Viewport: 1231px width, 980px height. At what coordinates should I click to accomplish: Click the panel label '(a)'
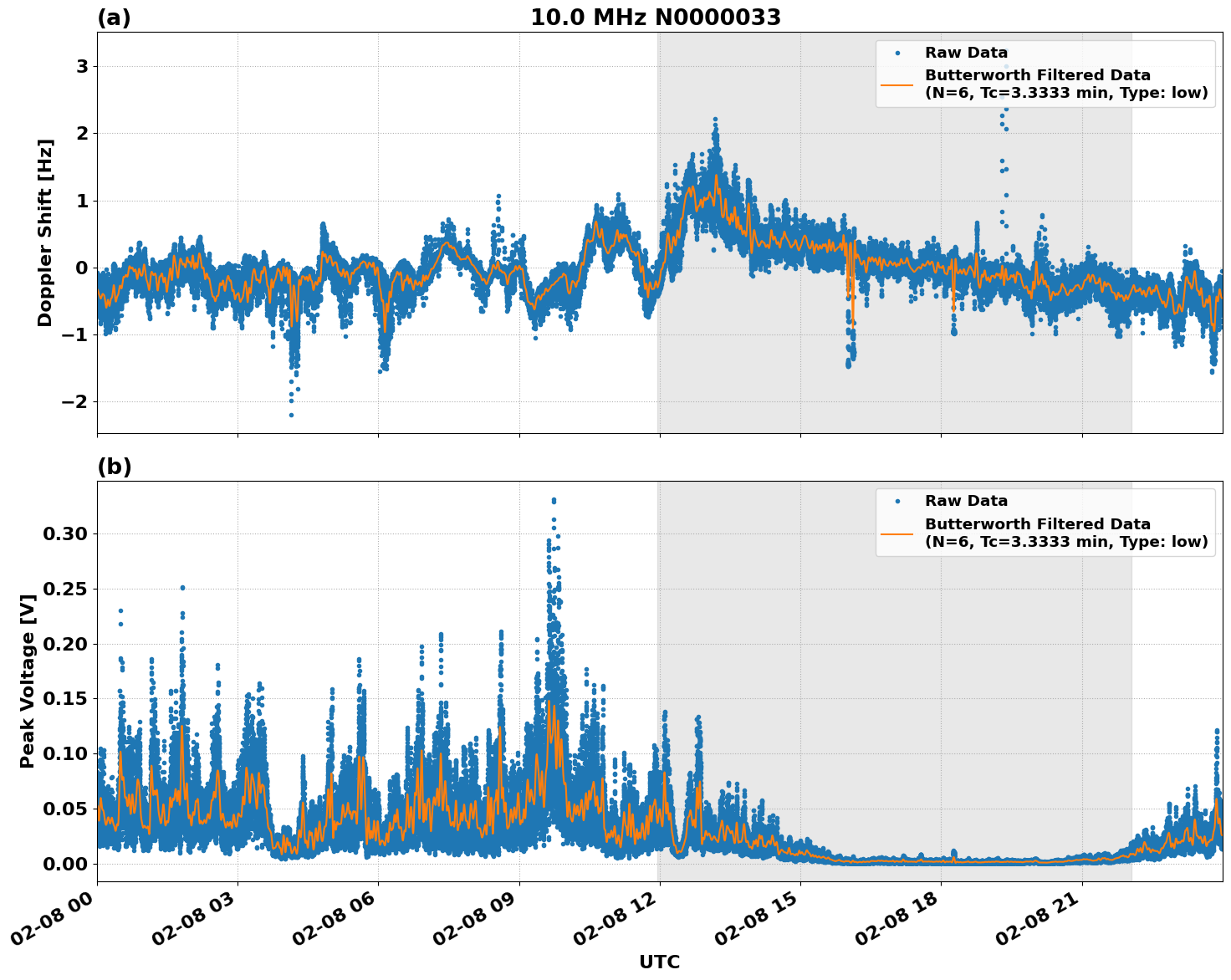[115, 16]
